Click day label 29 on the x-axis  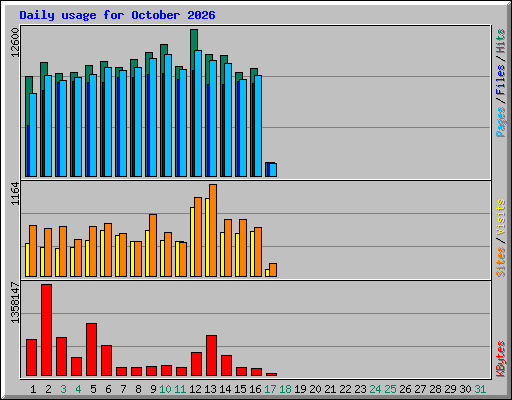450,389
